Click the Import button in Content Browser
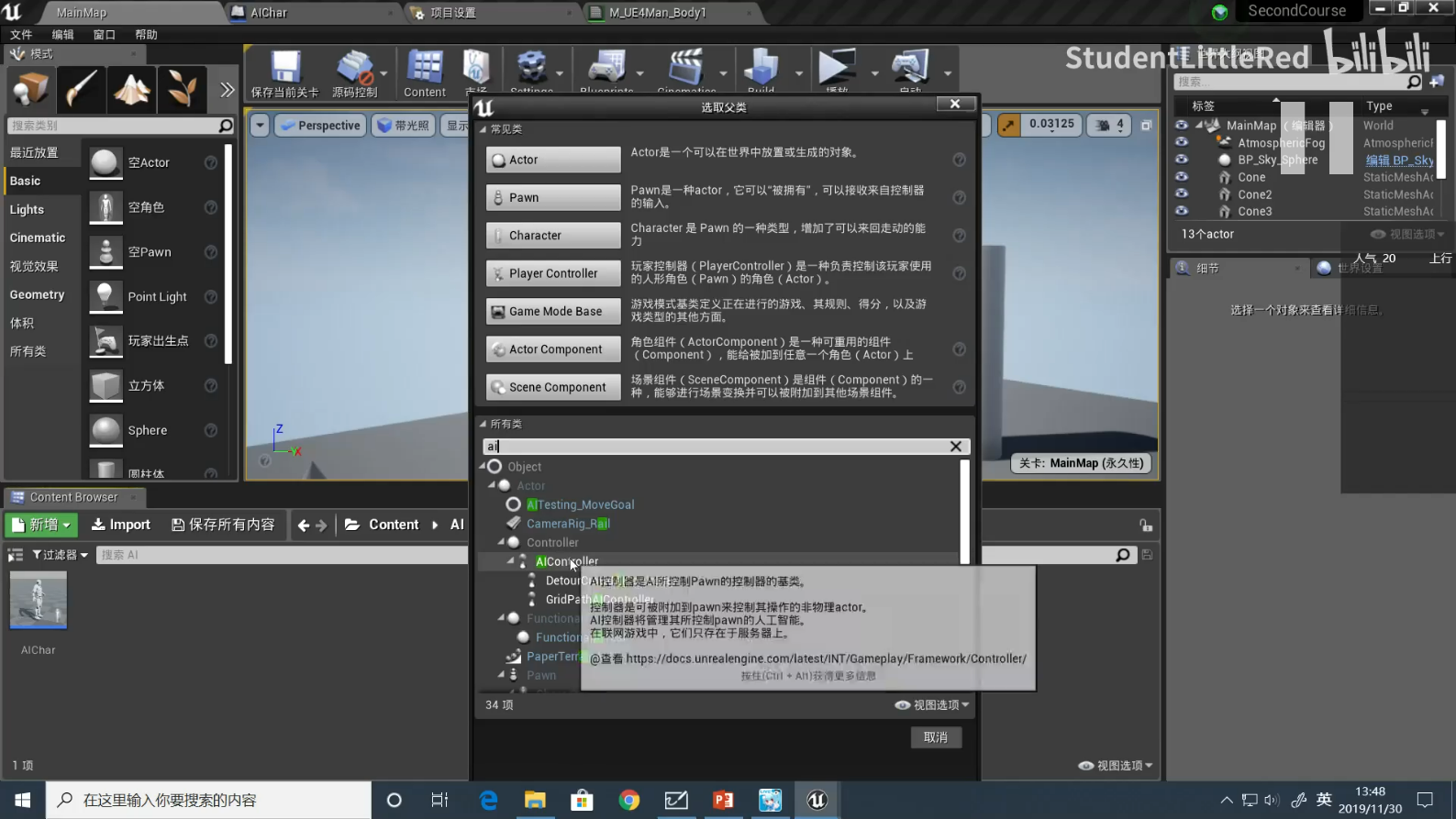The image size is (1456, 819). 121,525
